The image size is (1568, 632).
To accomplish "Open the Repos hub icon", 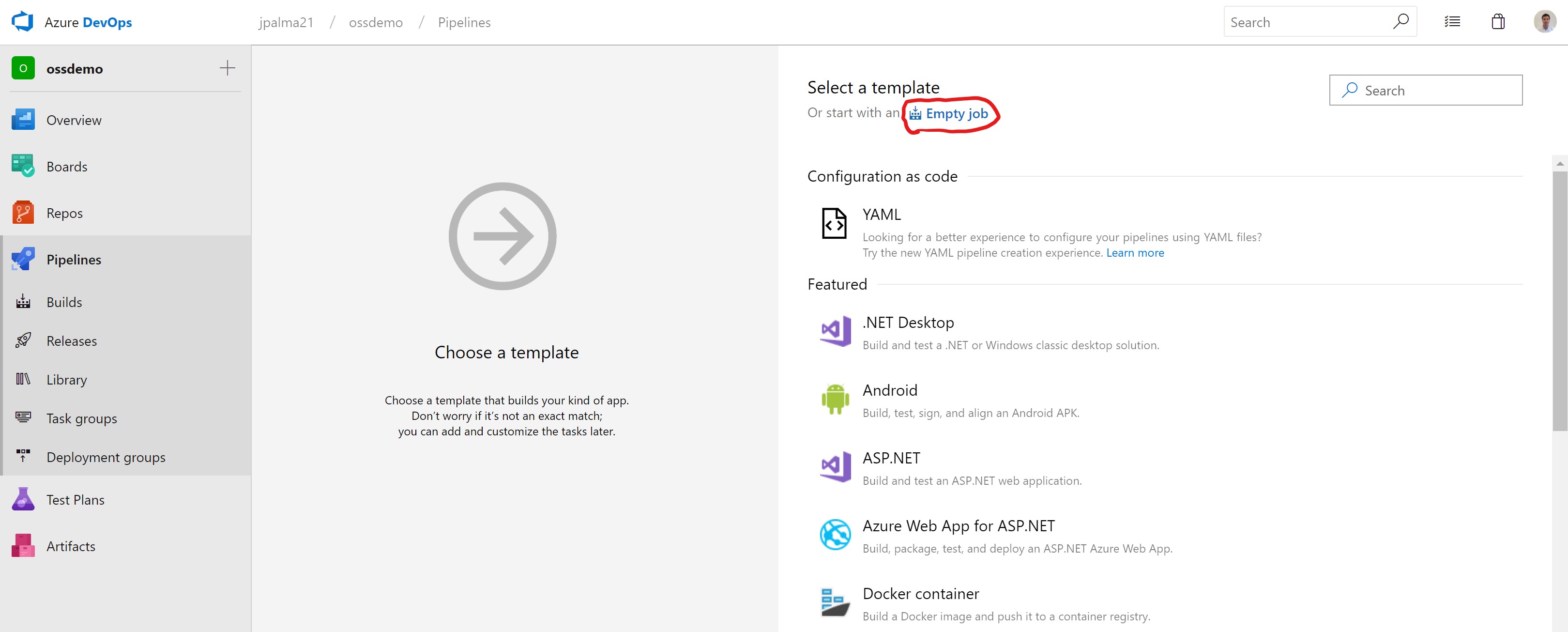I will (x=23, y=213).
